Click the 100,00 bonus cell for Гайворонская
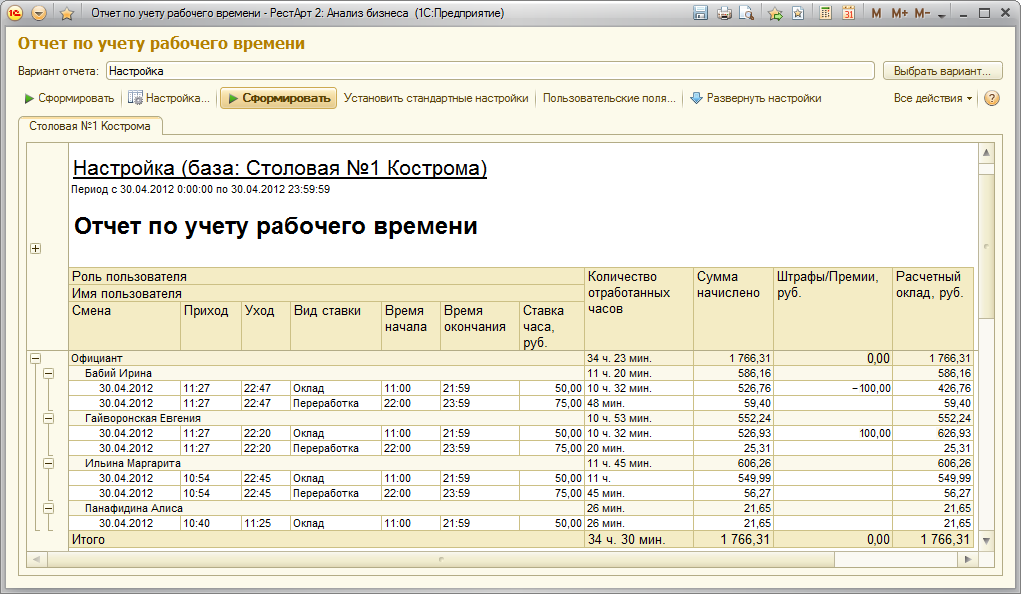Screen dimensions: 1021x594 [833, 433]
